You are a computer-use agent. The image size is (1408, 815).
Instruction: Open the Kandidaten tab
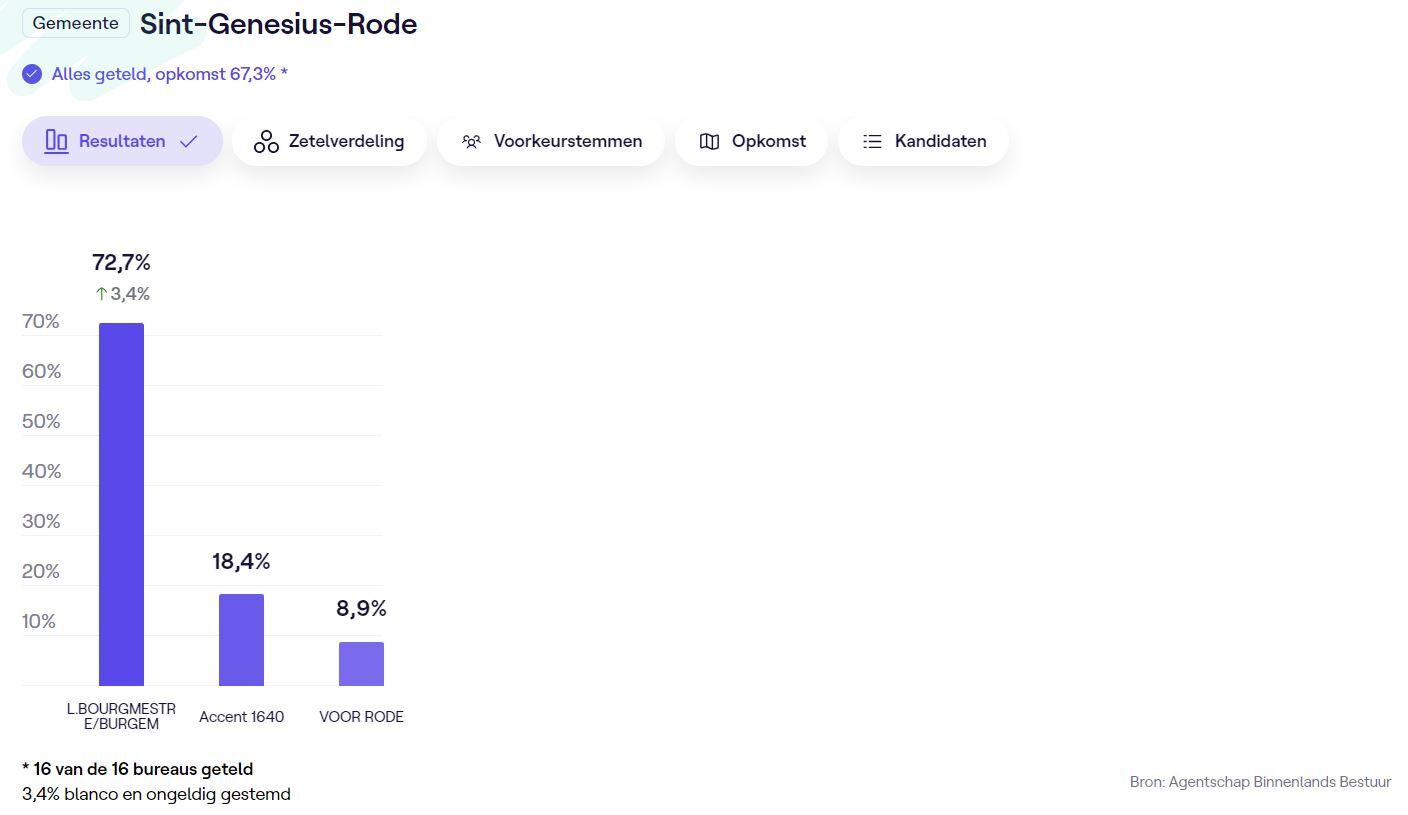[x=940, y=141]
